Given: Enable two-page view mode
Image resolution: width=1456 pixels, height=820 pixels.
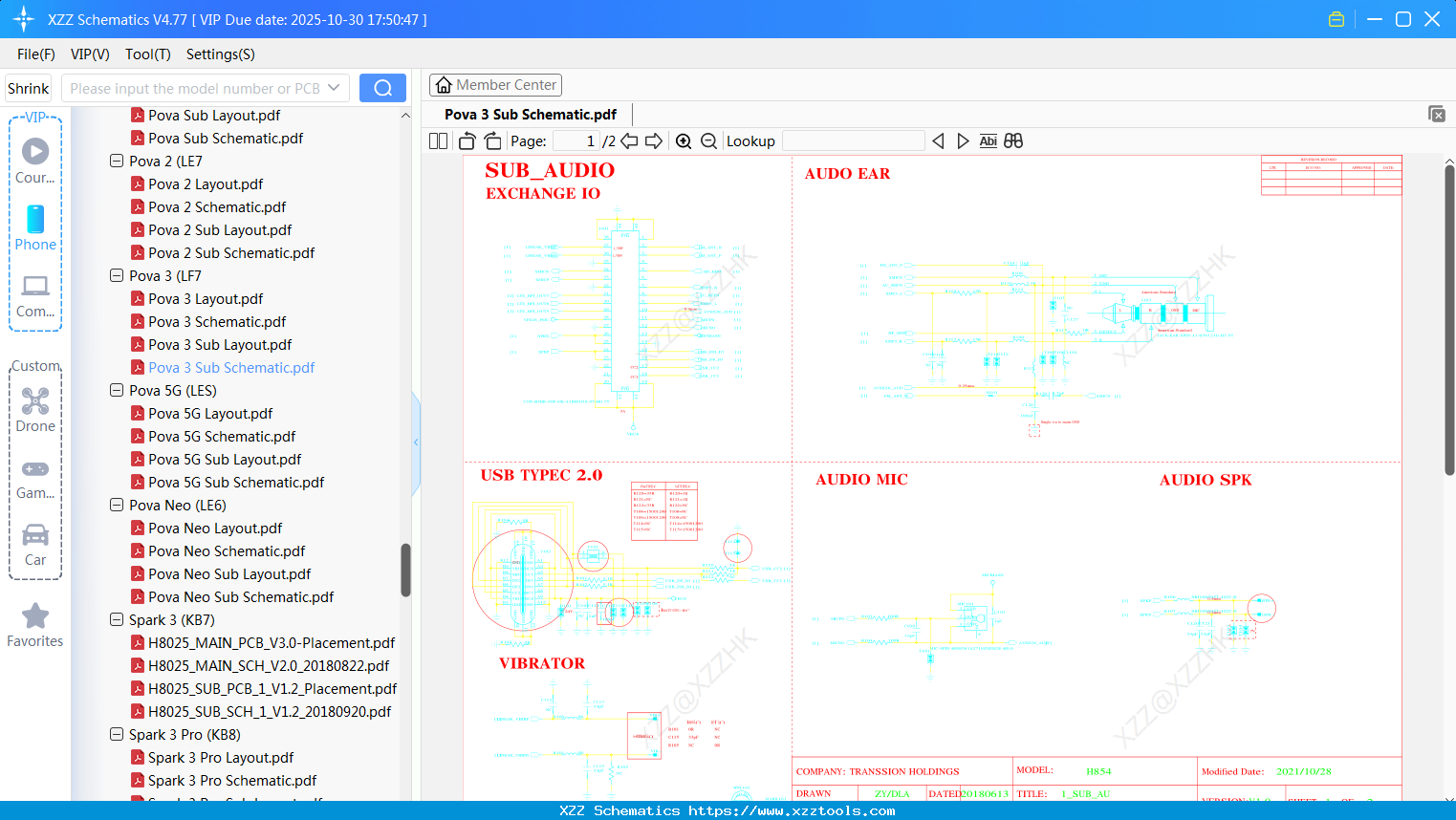Looking at the screenshot, I should click(437, 140).
